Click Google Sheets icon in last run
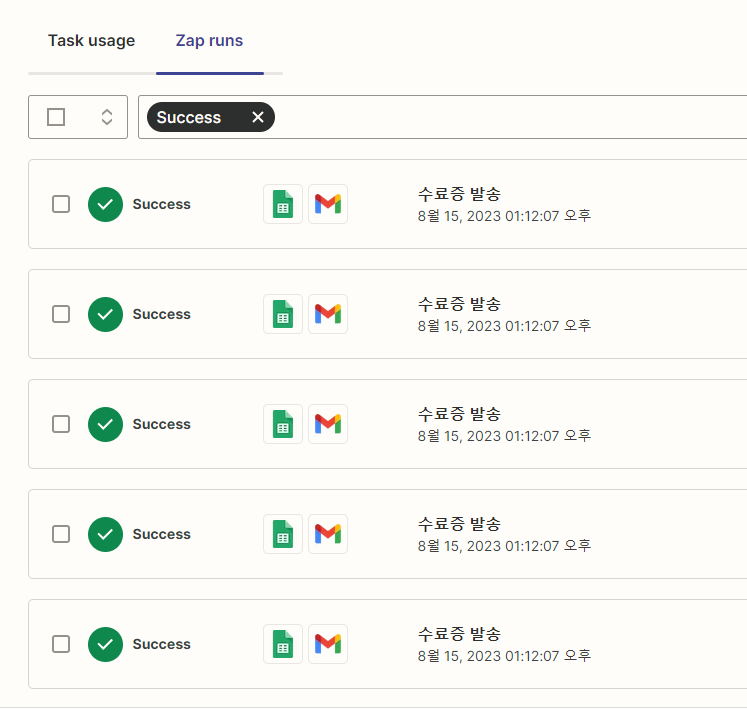 (x=283, y=644)
